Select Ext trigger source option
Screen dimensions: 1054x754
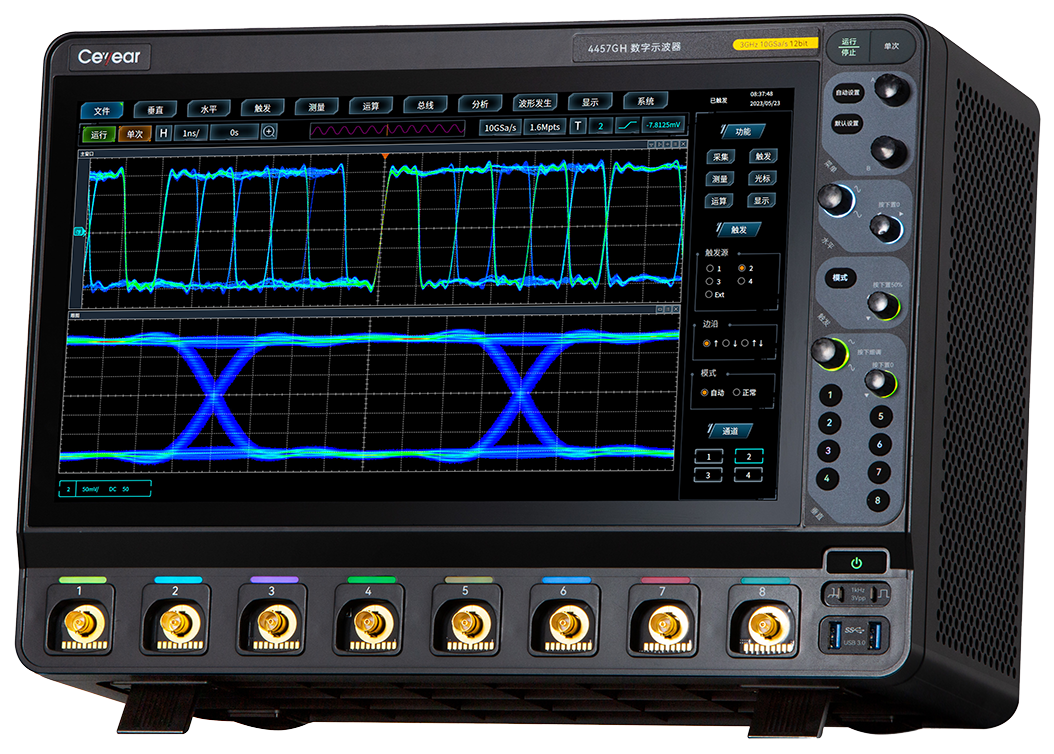[x=709, y=294]
